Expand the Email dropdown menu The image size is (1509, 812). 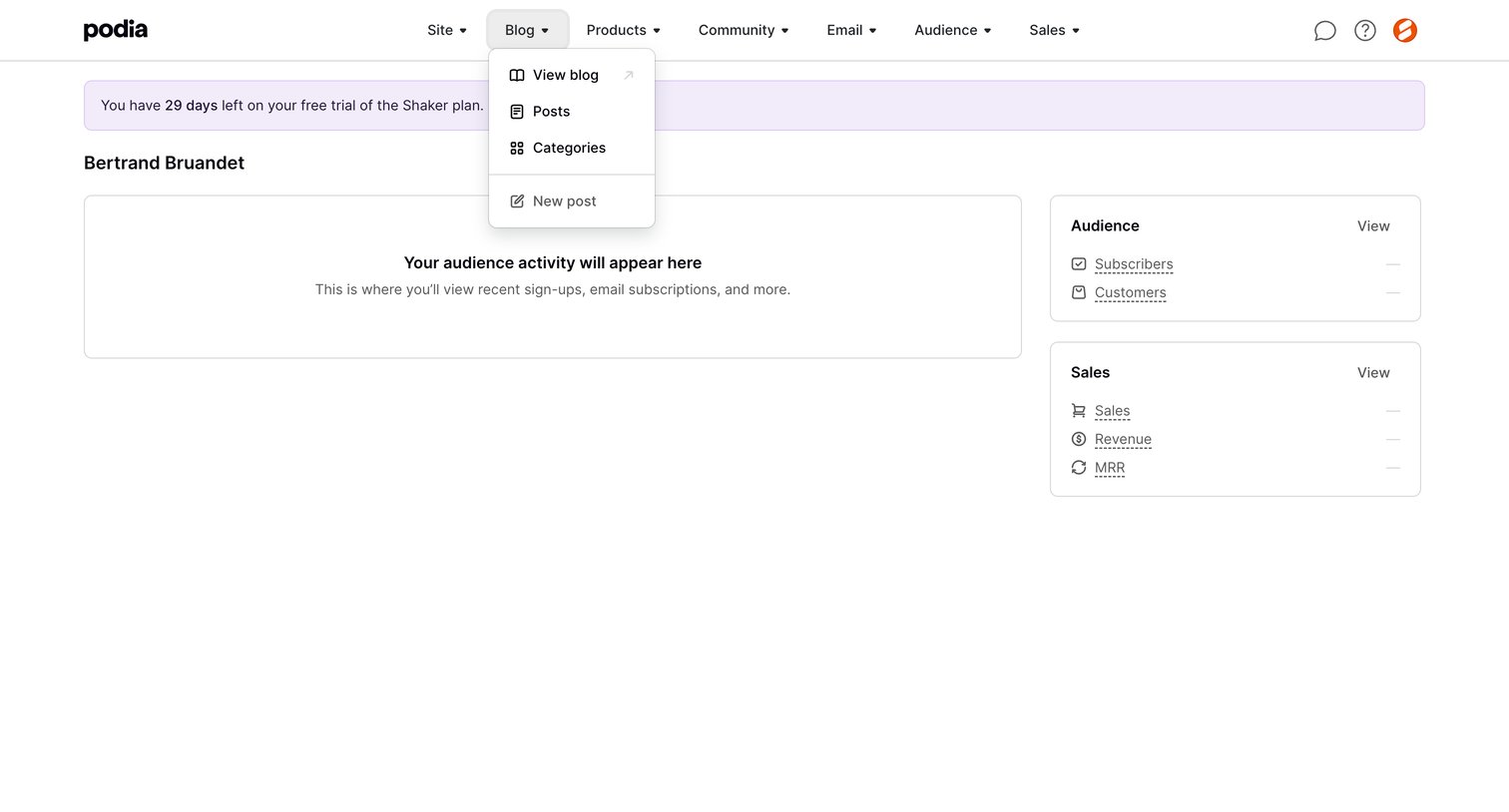coord(851,30)
